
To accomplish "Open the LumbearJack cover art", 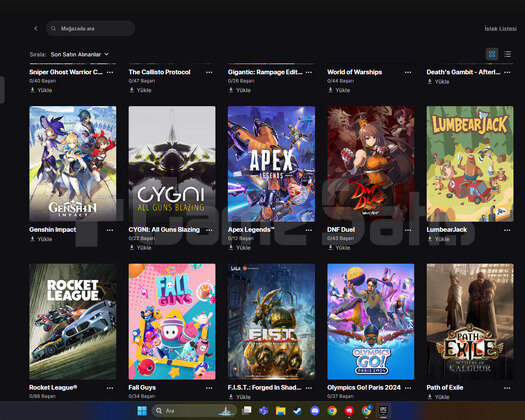I will click(x=470, y=164).
